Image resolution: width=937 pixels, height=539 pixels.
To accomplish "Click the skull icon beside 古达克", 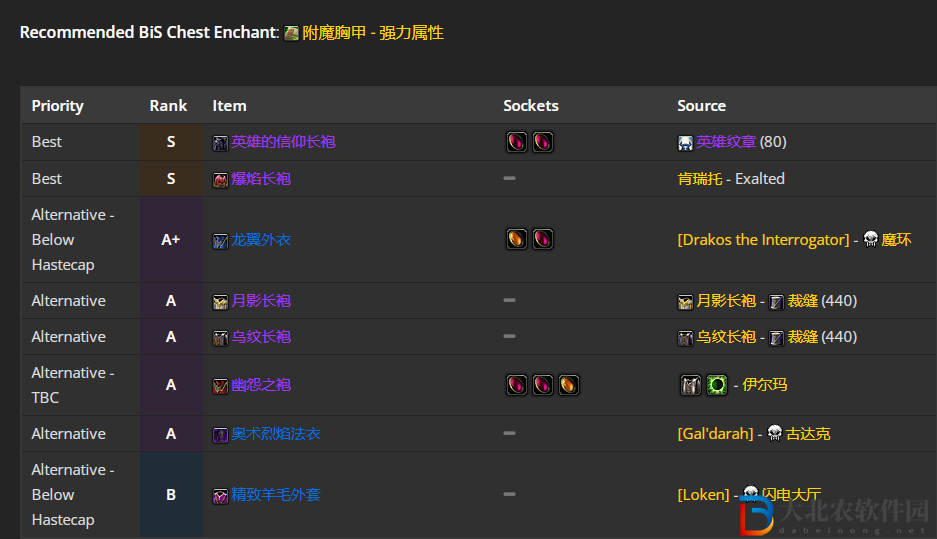I will (x=774, y=433).
